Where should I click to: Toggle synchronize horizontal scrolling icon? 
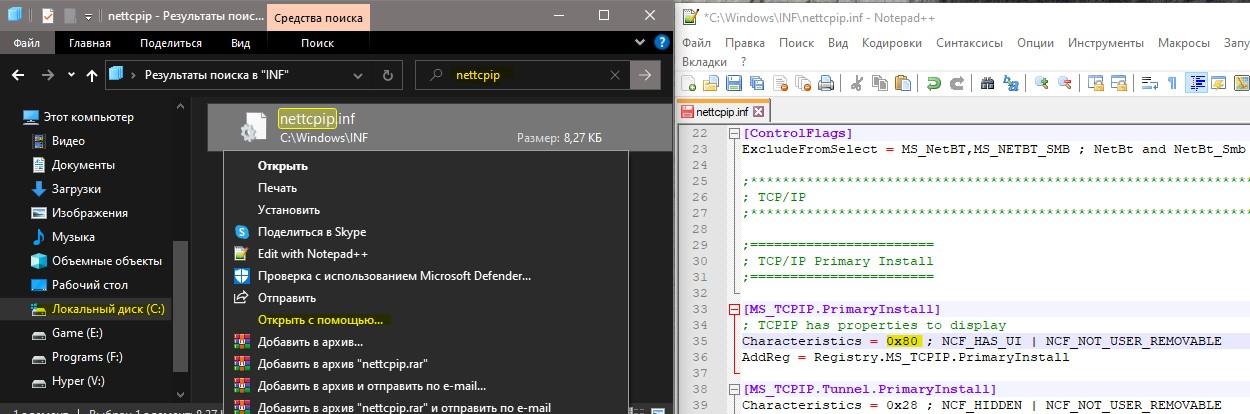[x=1119, y=83]
